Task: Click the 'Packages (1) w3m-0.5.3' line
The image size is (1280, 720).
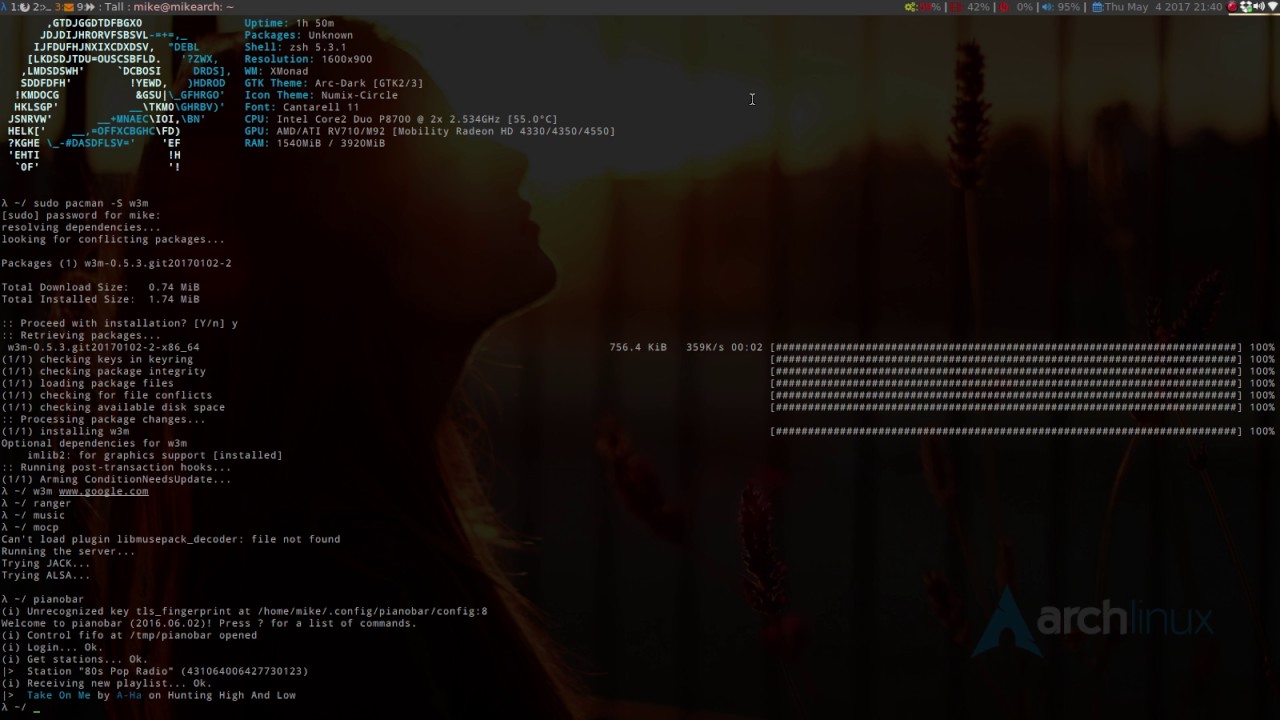Action: pos(116,263)
